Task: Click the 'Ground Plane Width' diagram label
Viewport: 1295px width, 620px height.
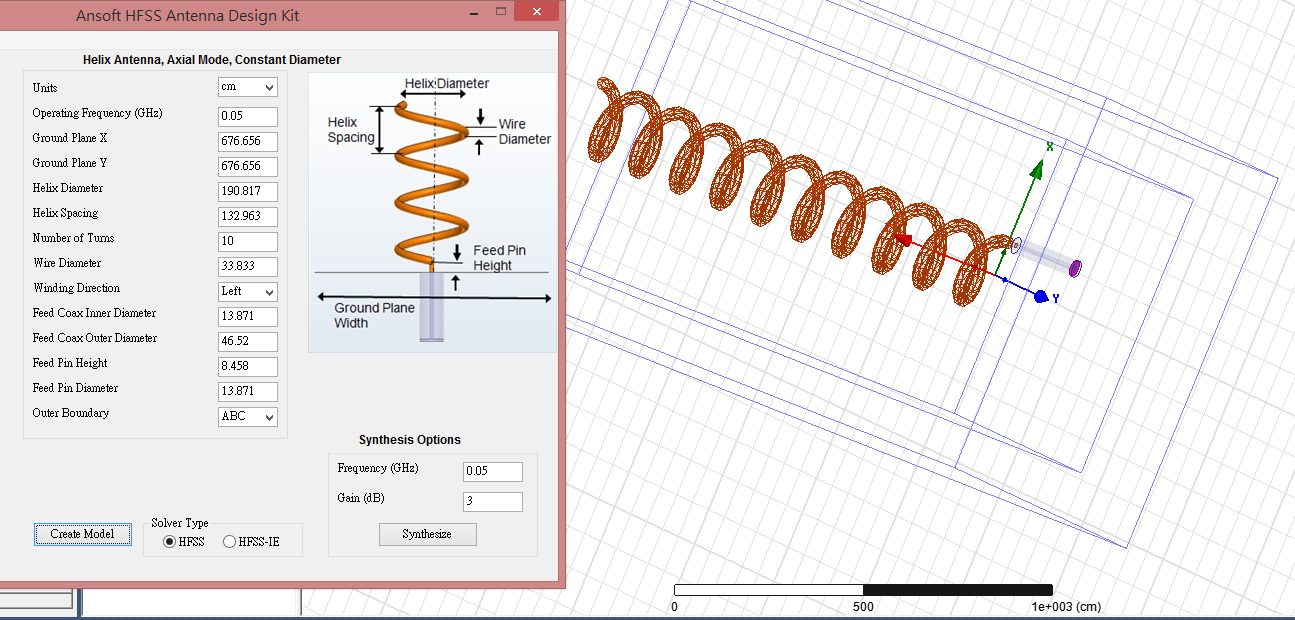Action: tap(374, 315)
